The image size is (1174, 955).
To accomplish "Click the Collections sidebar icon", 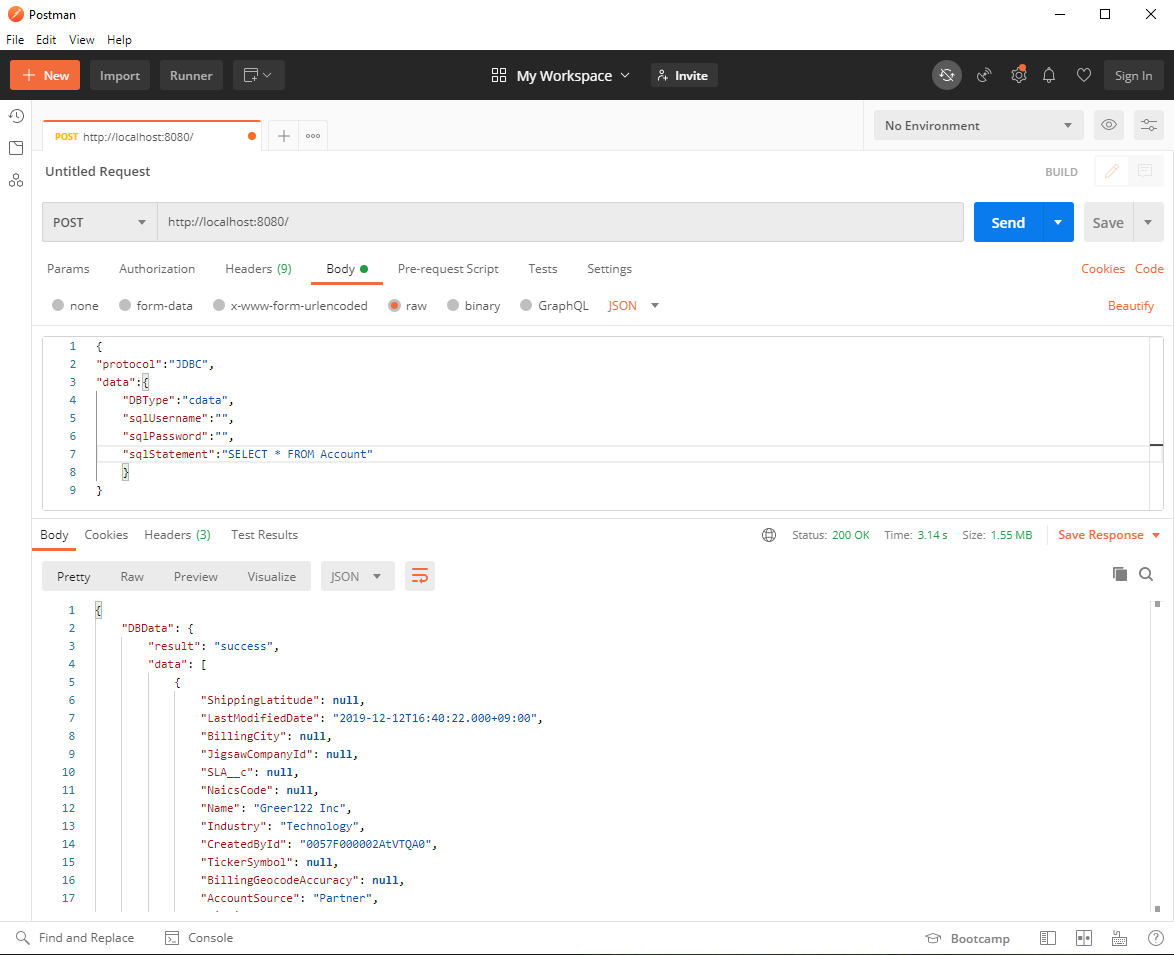I will [x=16, y=148].
